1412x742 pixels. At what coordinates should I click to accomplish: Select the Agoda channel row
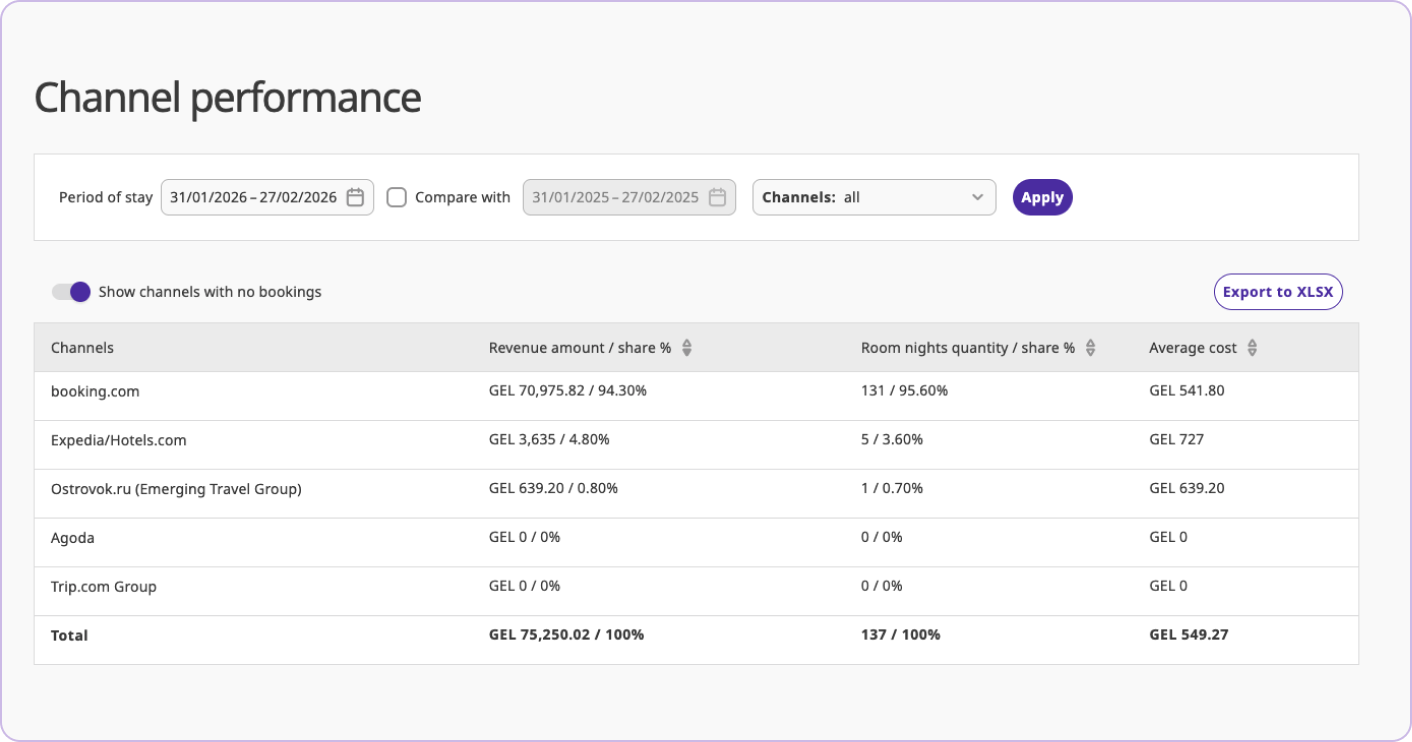click(x=73, y=538)
